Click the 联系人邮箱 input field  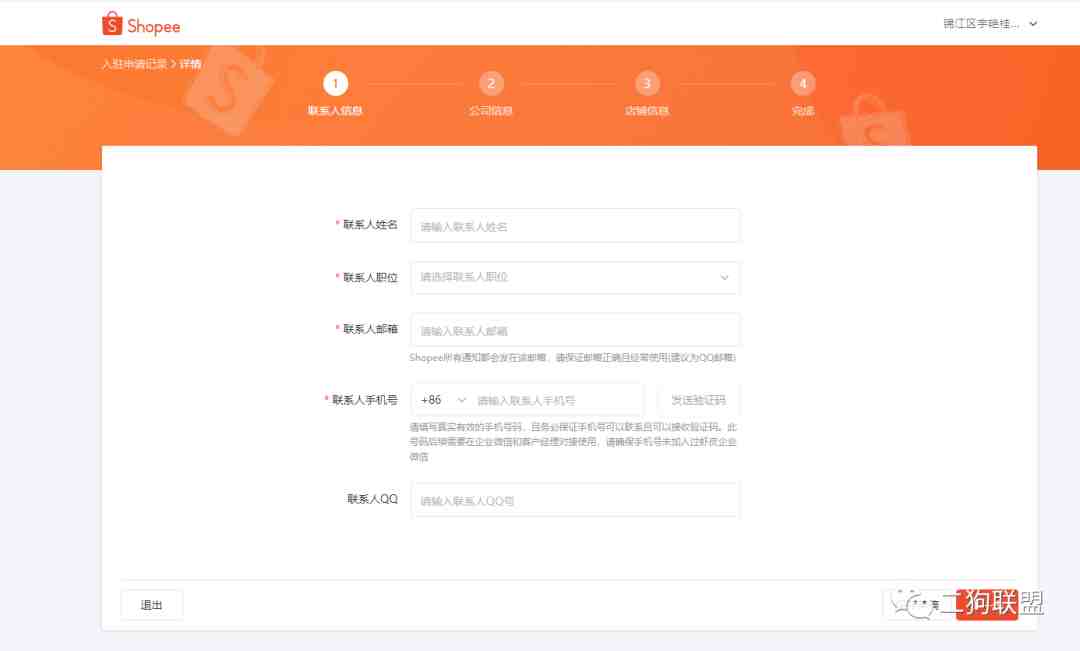tap(575, 330)
